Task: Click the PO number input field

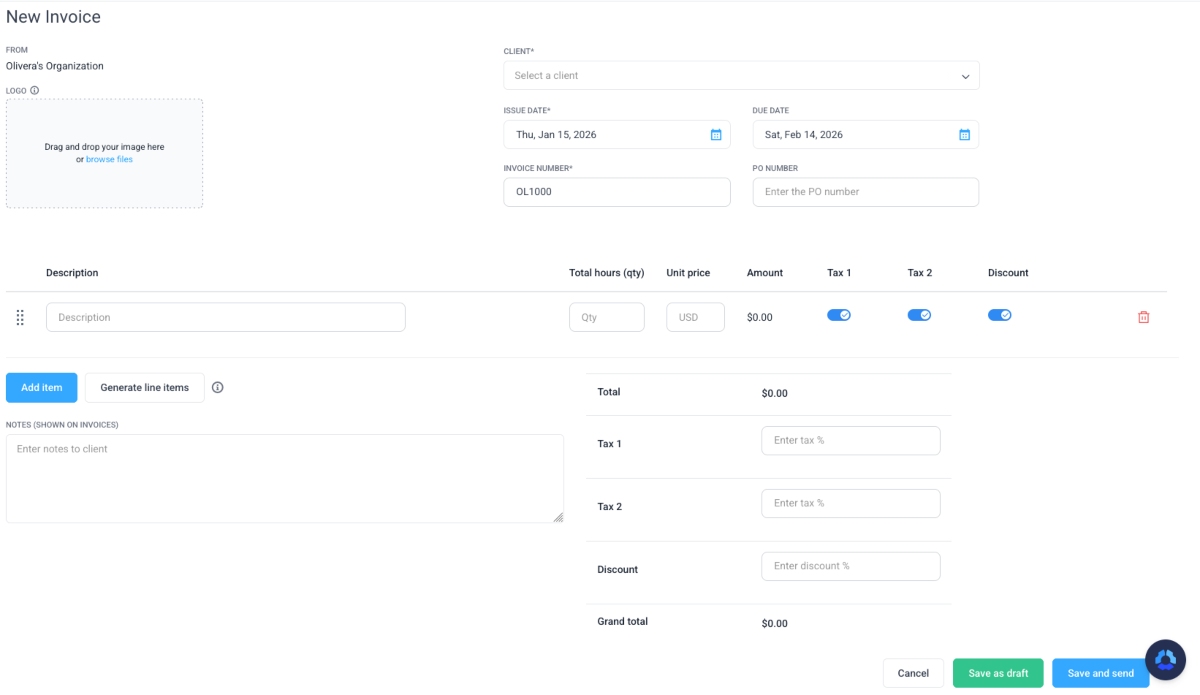Action: pyautogui.click(x=865, y=191)
